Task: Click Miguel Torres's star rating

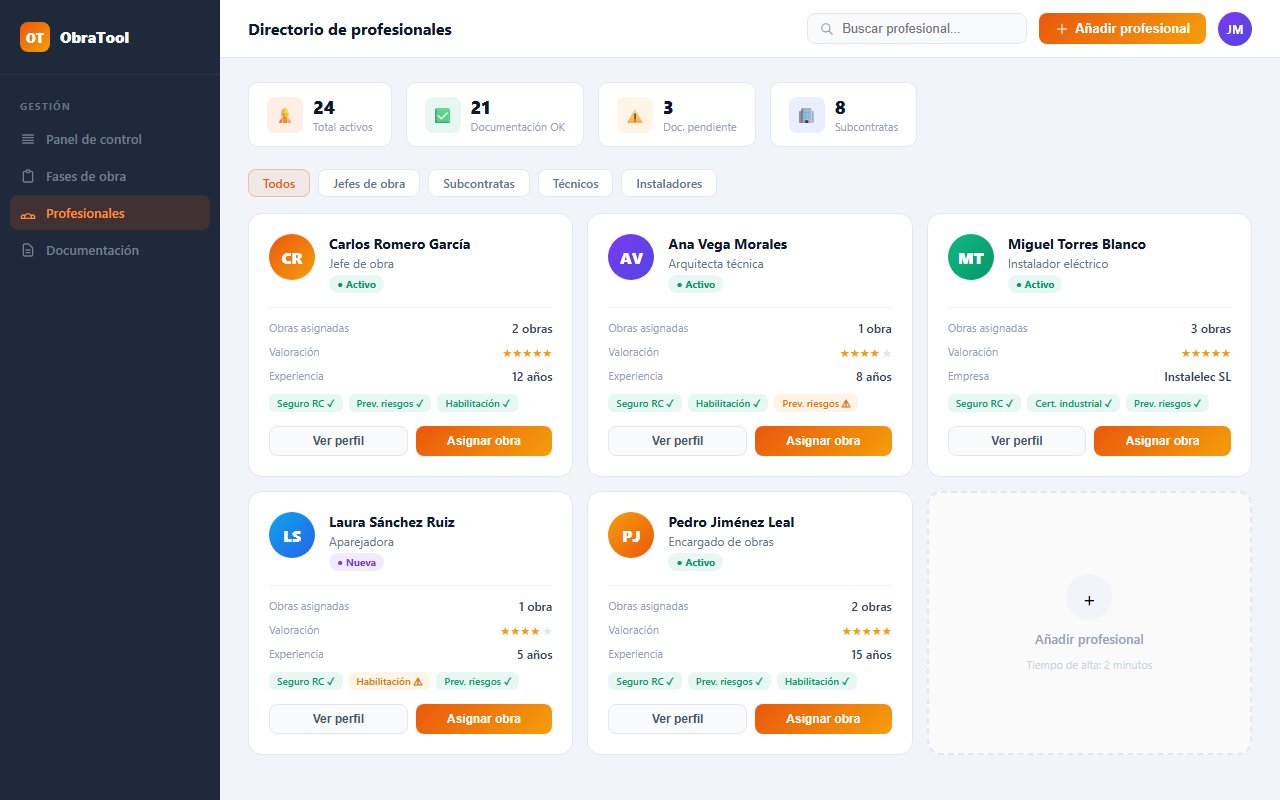Action: click(x=1206, y=353)
